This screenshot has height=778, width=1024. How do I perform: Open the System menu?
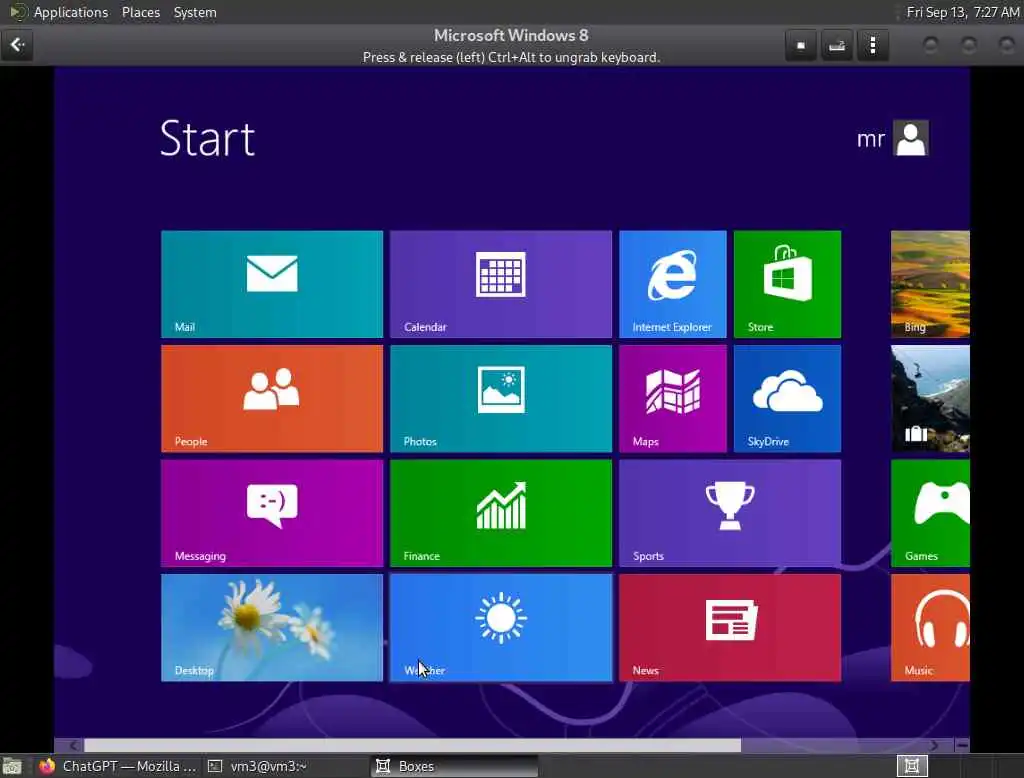point(195,12)
